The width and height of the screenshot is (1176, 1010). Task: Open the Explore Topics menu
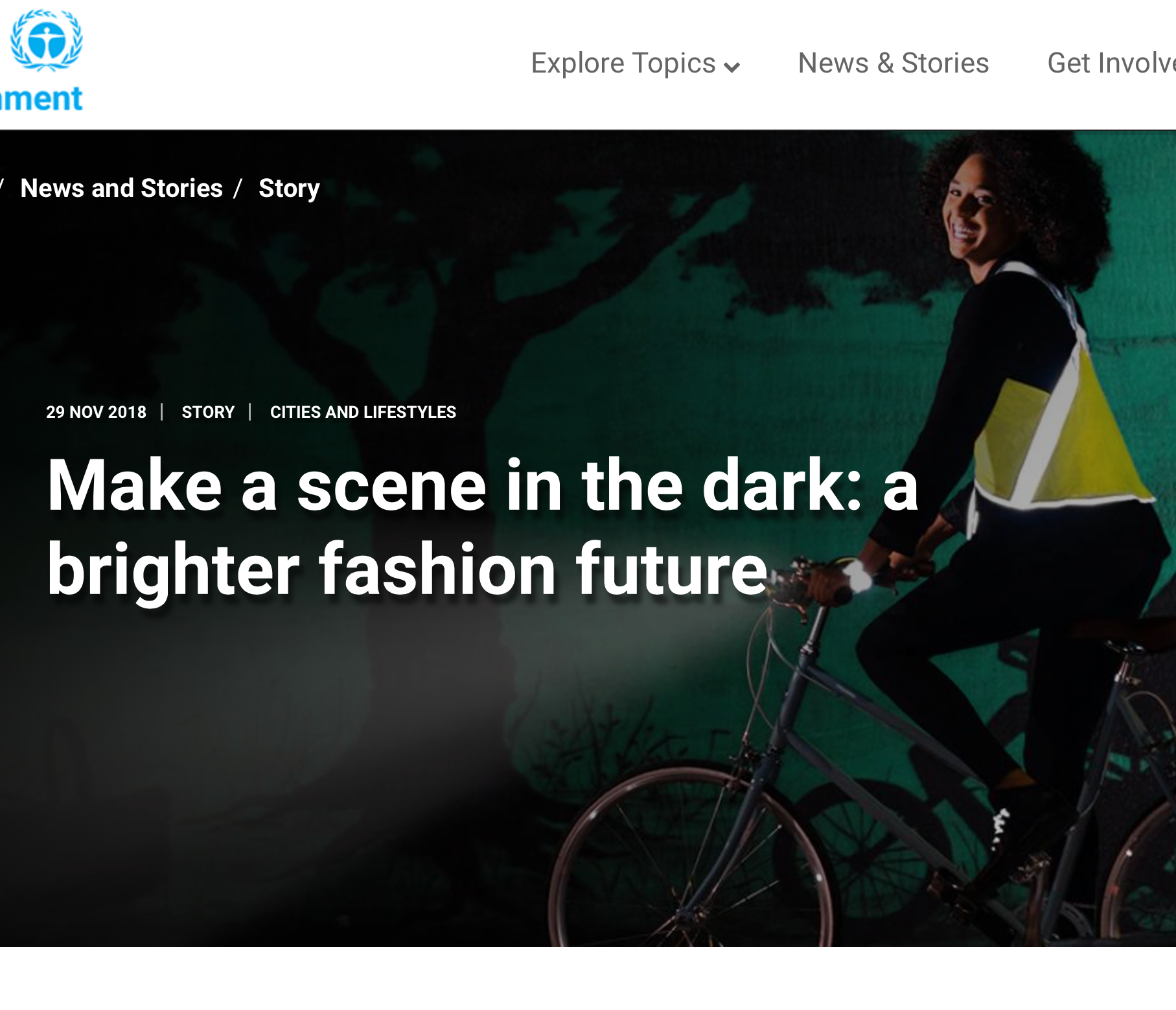click(623, 63)
